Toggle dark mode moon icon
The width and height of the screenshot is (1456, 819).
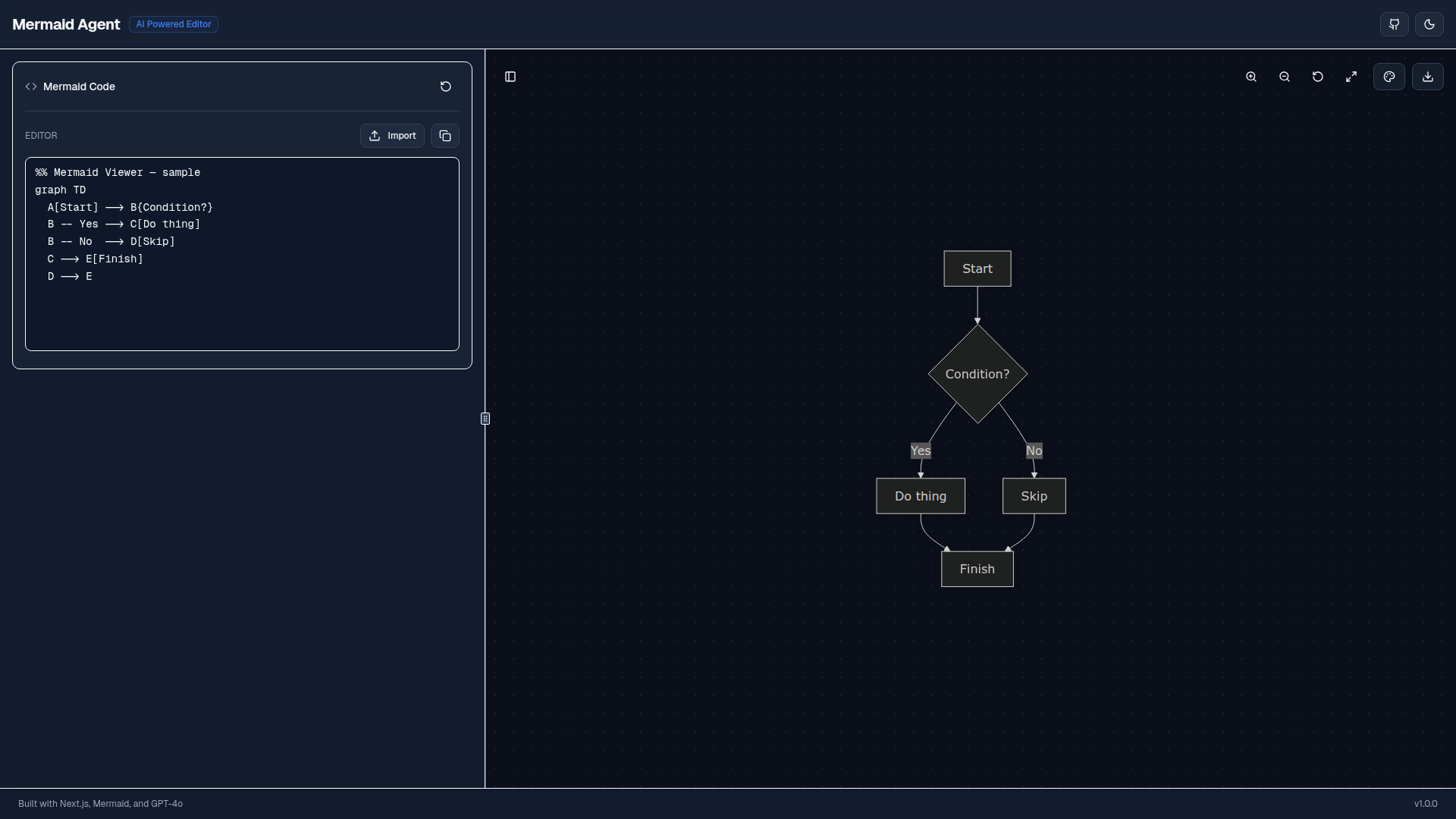click(1429, 24)
